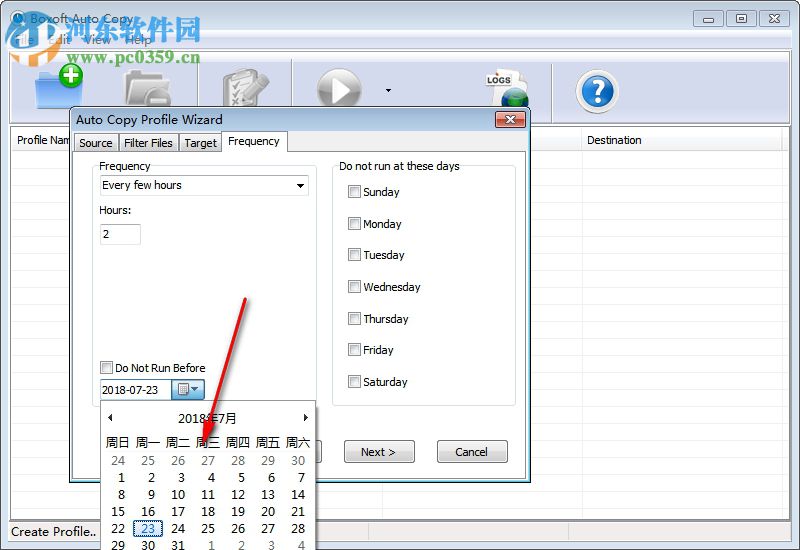Viewport: 800px width, 550px height.
Task: Open the Help menu
Action: (x=138, y=39)
